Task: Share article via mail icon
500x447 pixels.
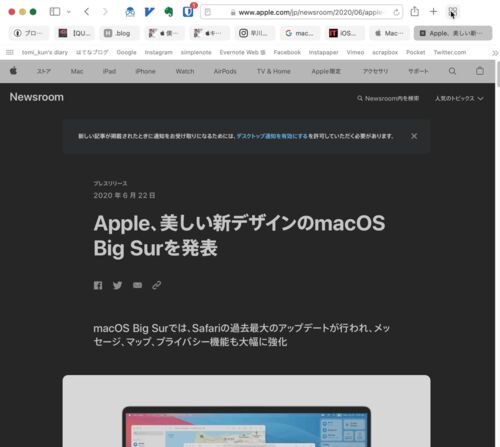Action: click(137, 285)
